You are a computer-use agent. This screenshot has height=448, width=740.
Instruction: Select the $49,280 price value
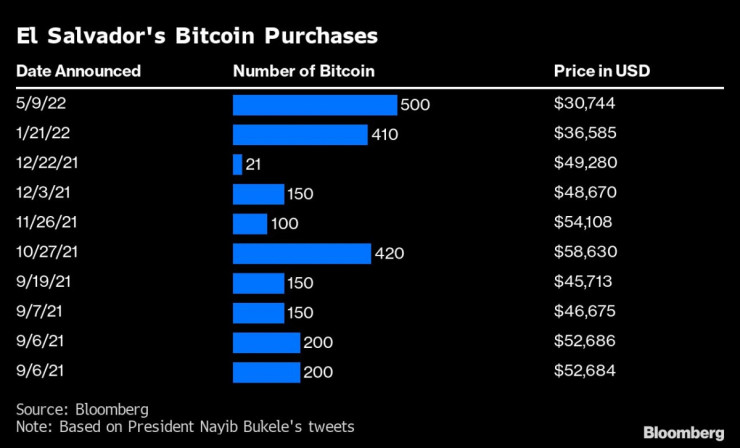click(585, 164)
